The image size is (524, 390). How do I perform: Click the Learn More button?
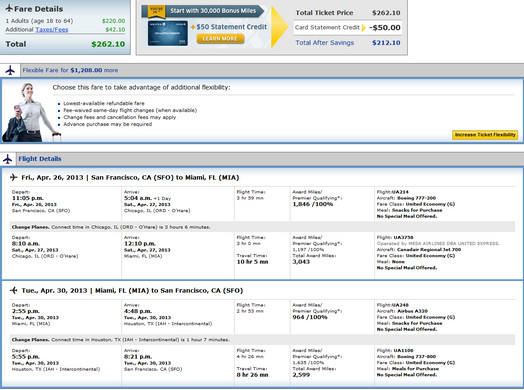(220, 38)
